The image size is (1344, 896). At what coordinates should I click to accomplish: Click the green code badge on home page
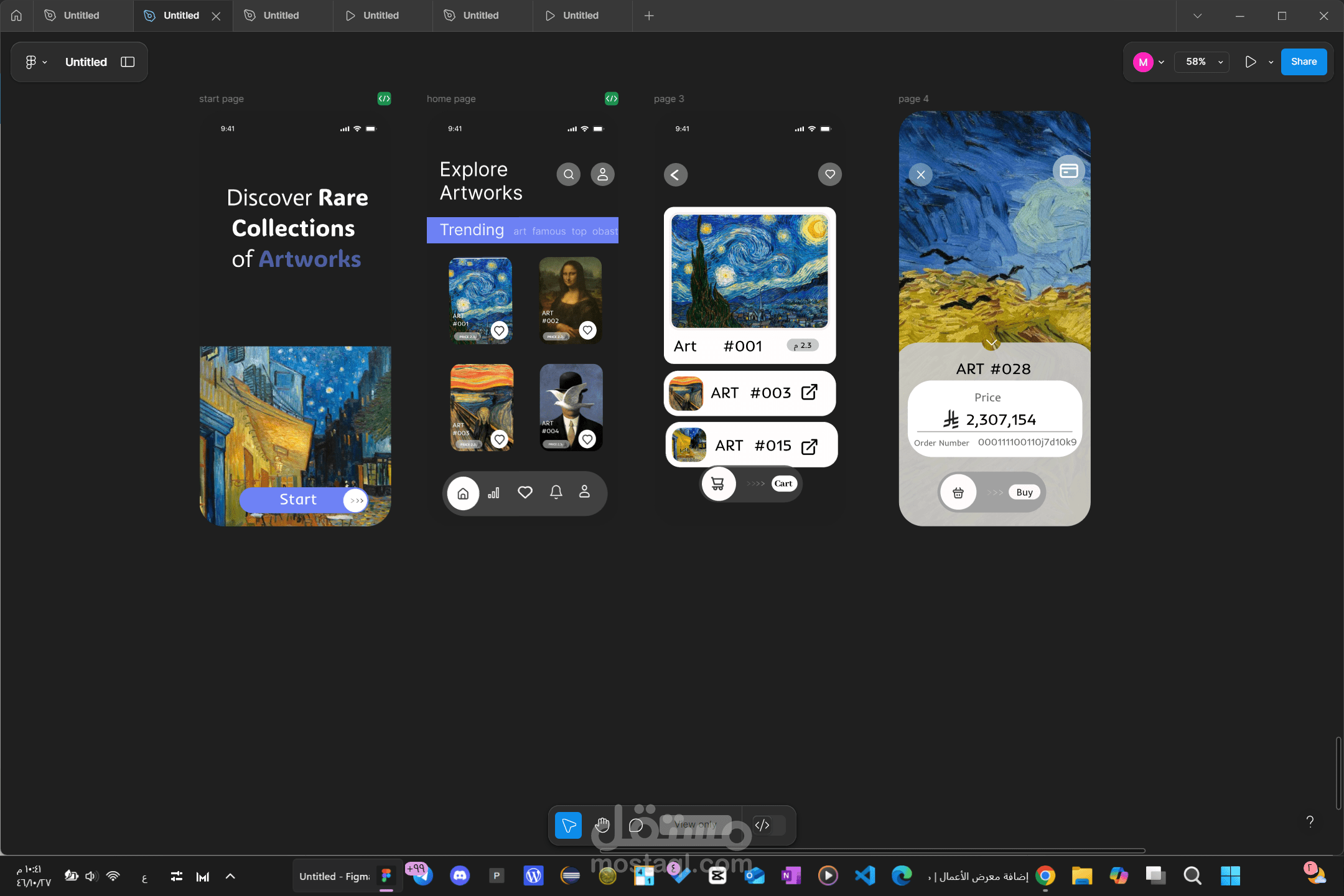coord(612,98)
